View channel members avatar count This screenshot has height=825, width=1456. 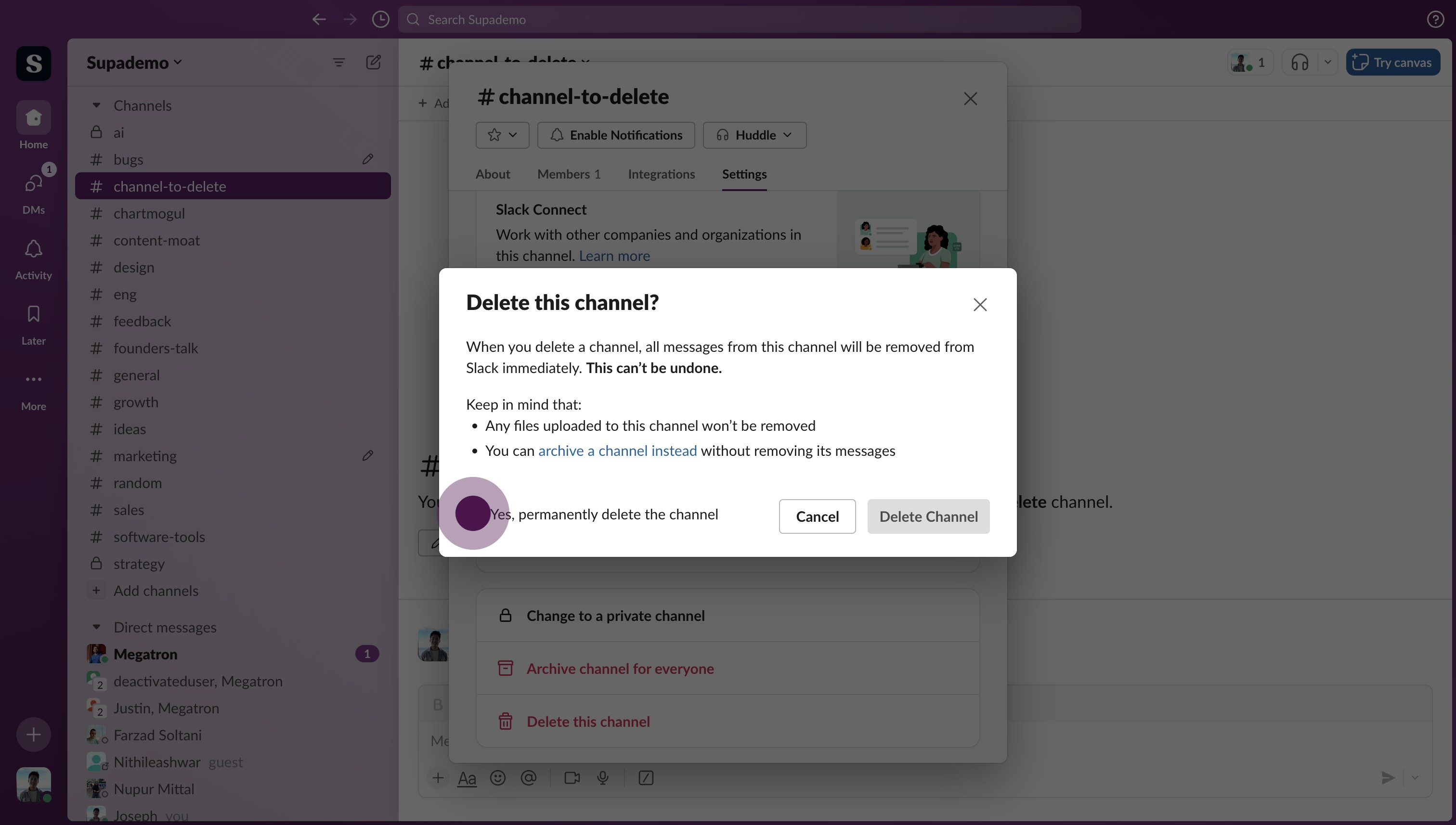(1250, 62)
